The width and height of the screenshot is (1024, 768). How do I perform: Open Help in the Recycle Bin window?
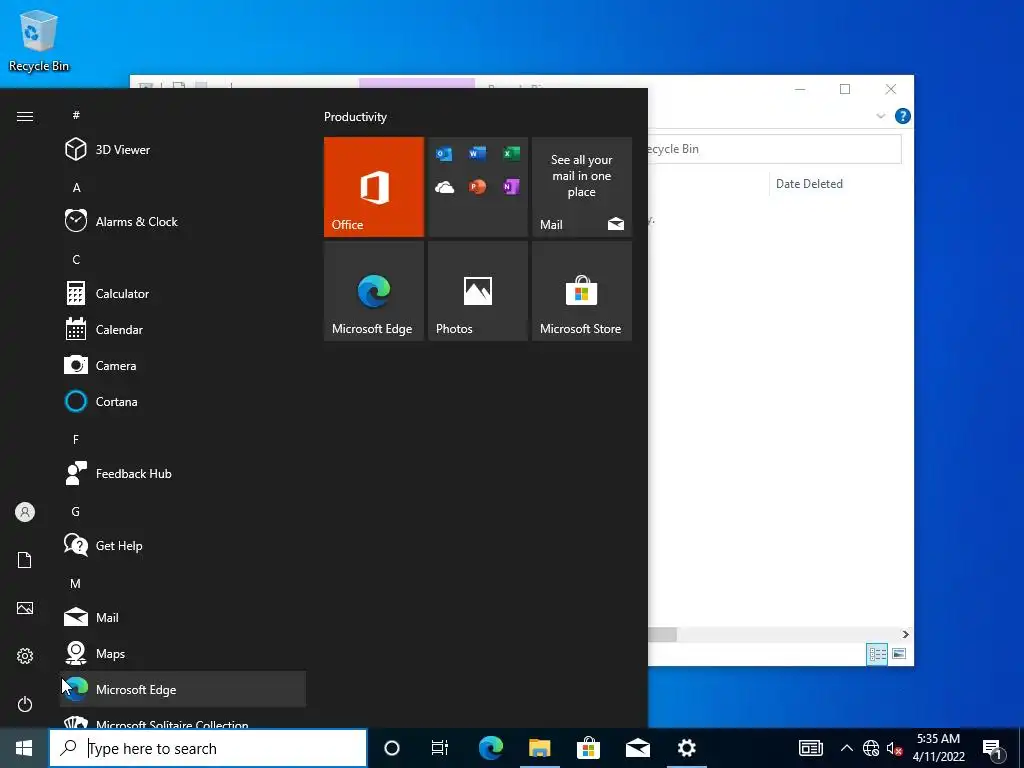(x=903, y=116)
